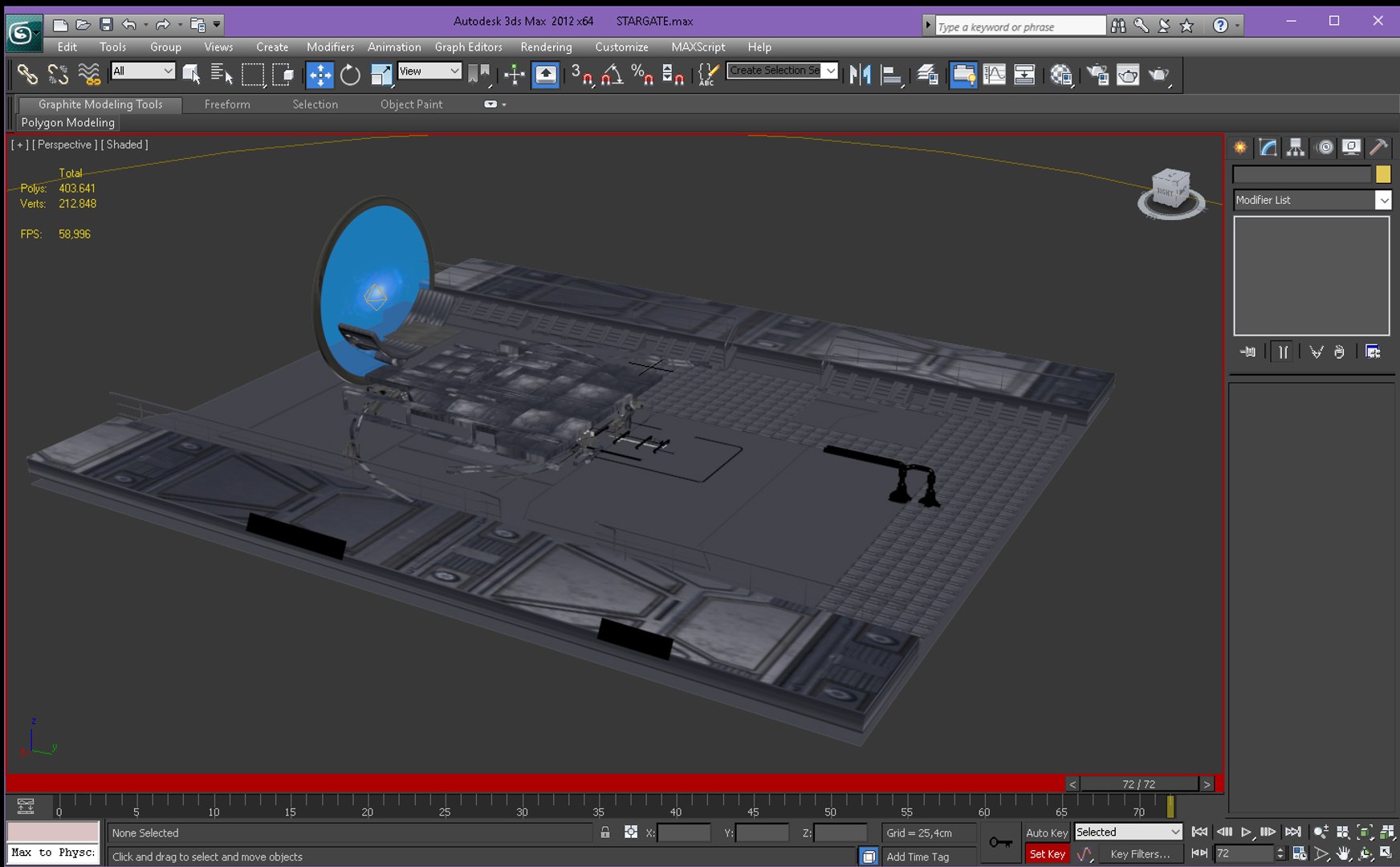Viewport: 1400px width, 867px height.
Task: Click the 72 / 72 time slider handle
Action: [1139, 784]
